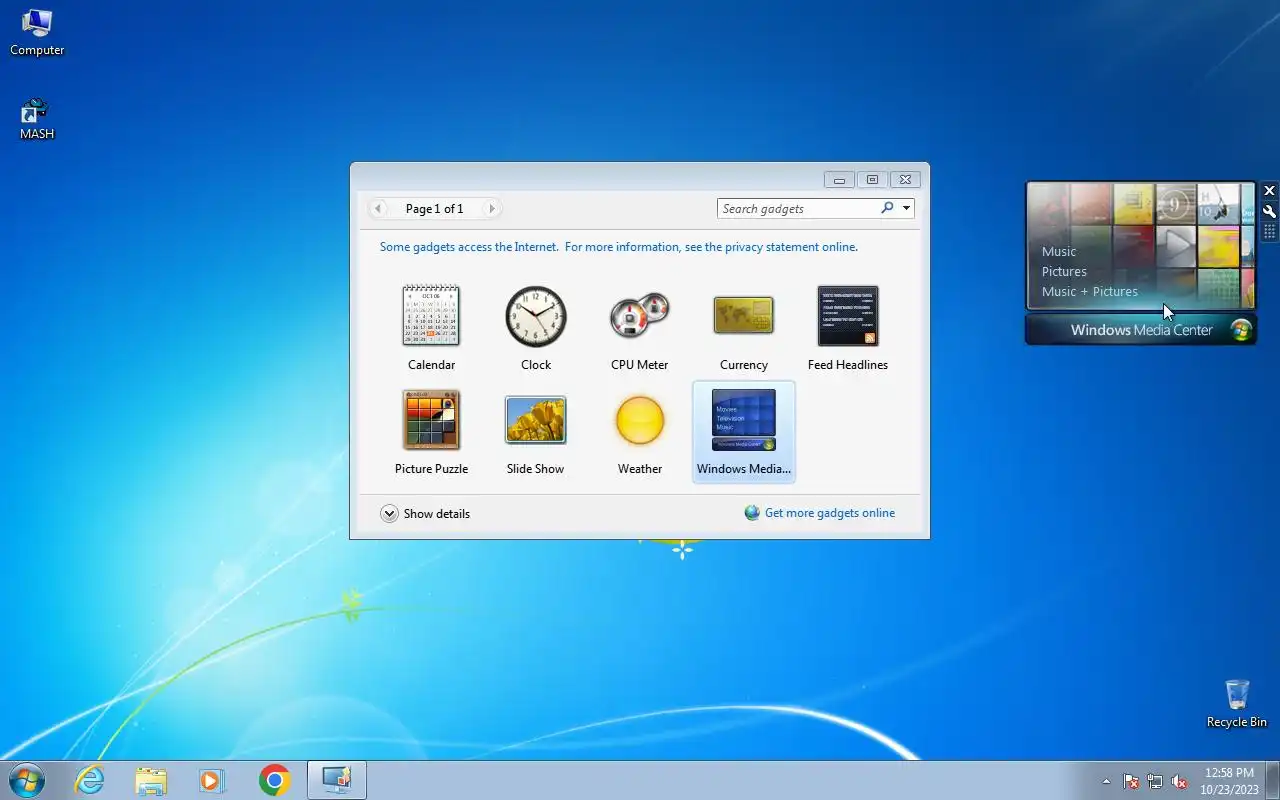1280x800 pixels.
Task: Open the privacy statement online message
Action: (x=618, y=247)
